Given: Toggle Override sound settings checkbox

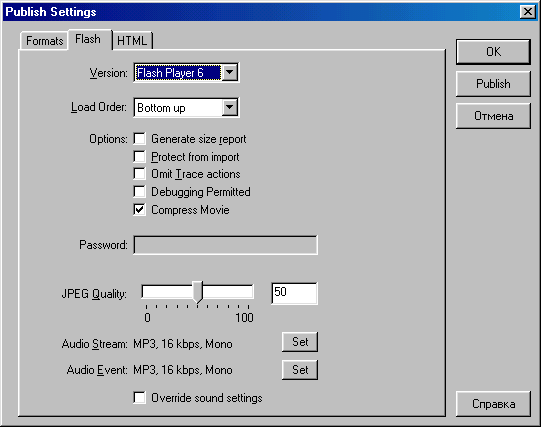Looking at the screenshot, I should tap(140, 398).
